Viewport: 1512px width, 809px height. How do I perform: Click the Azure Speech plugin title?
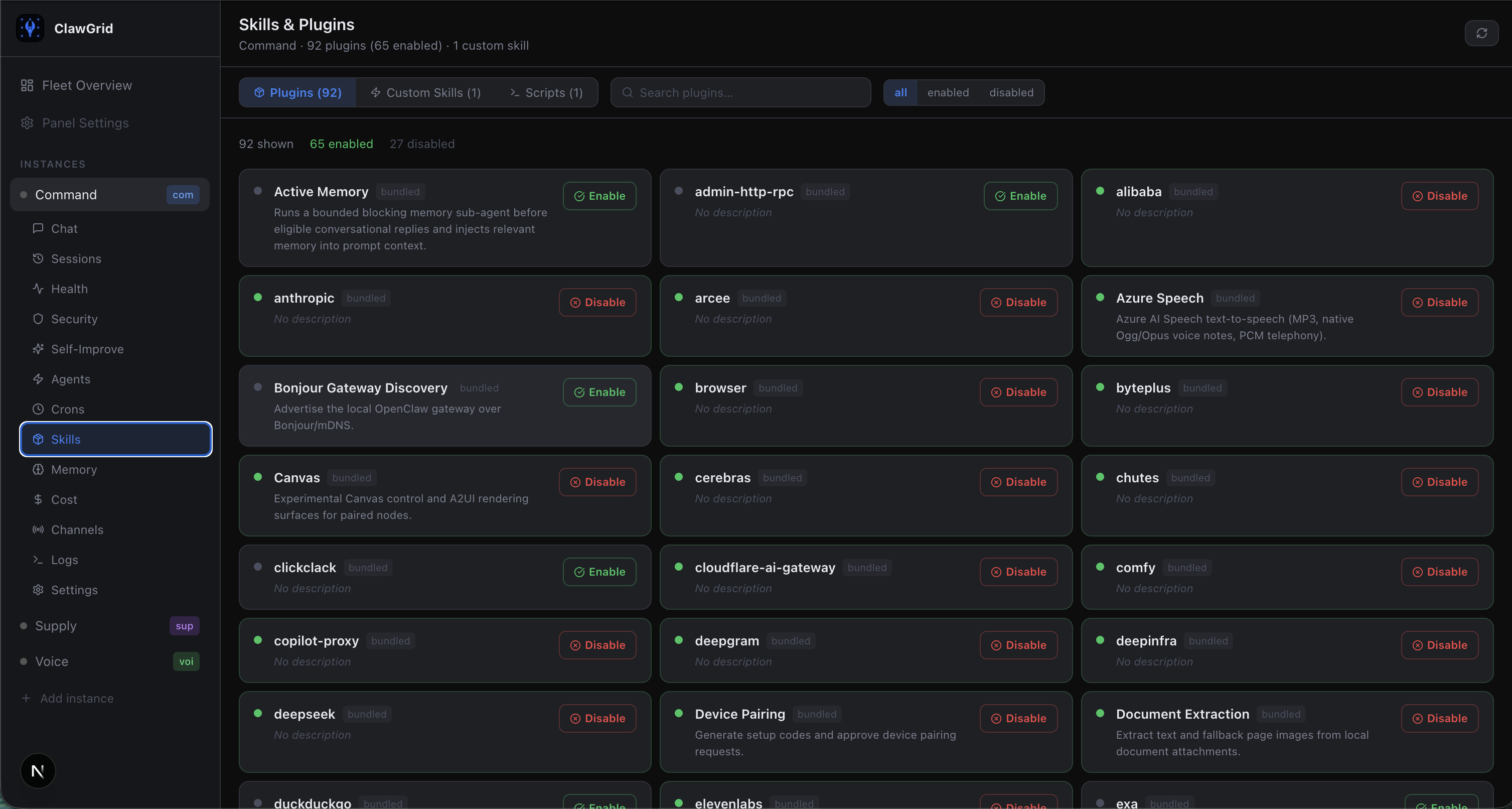[x=1159, y=298]
